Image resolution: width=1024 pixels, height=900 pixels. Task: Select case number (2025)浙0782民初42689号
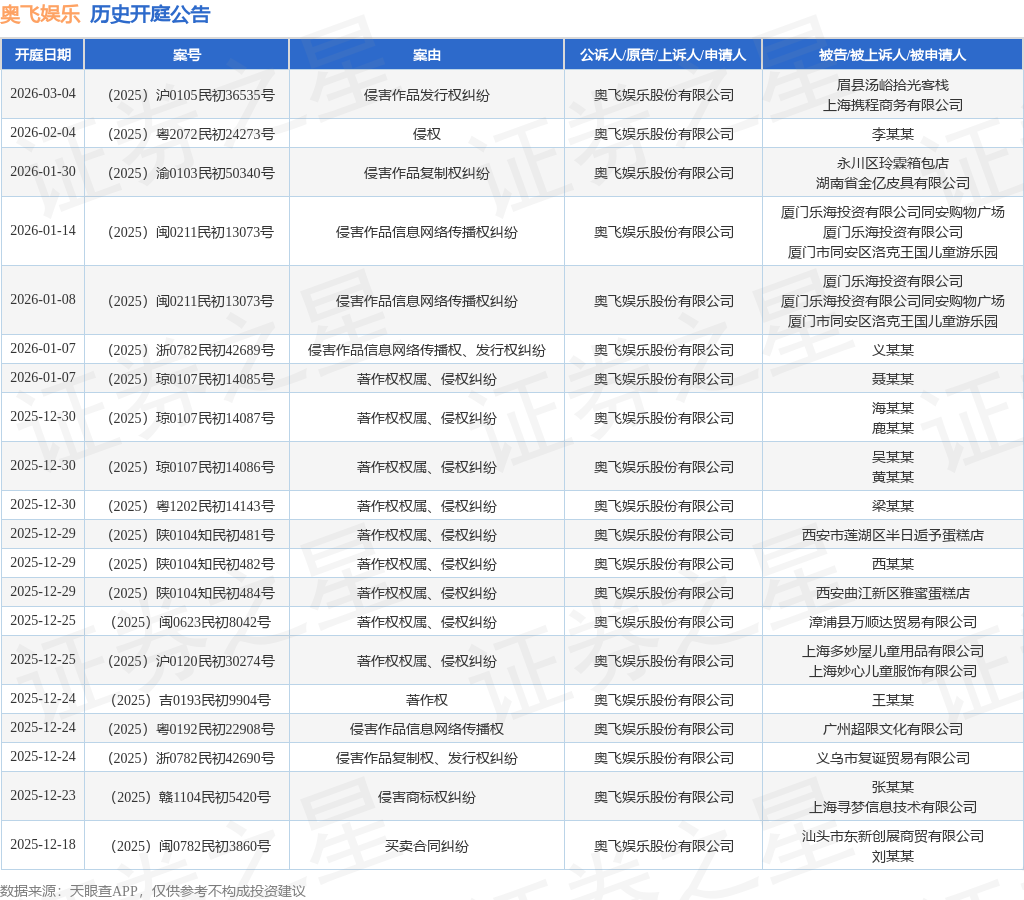[x=191, y=351]
